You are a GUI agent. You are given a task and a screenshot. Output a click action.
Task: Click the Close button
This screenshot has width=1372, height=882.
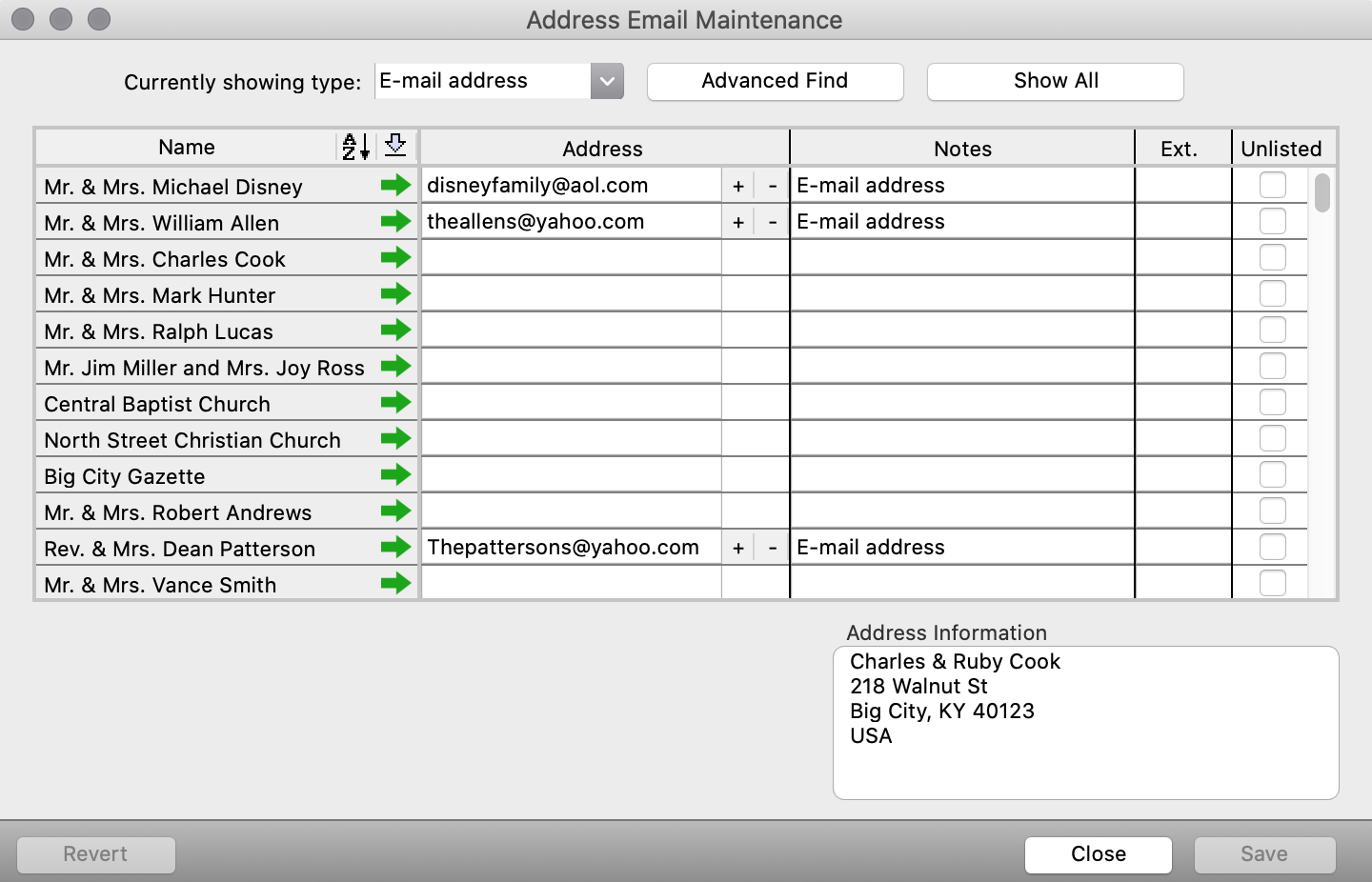[x=1098, y=854]
